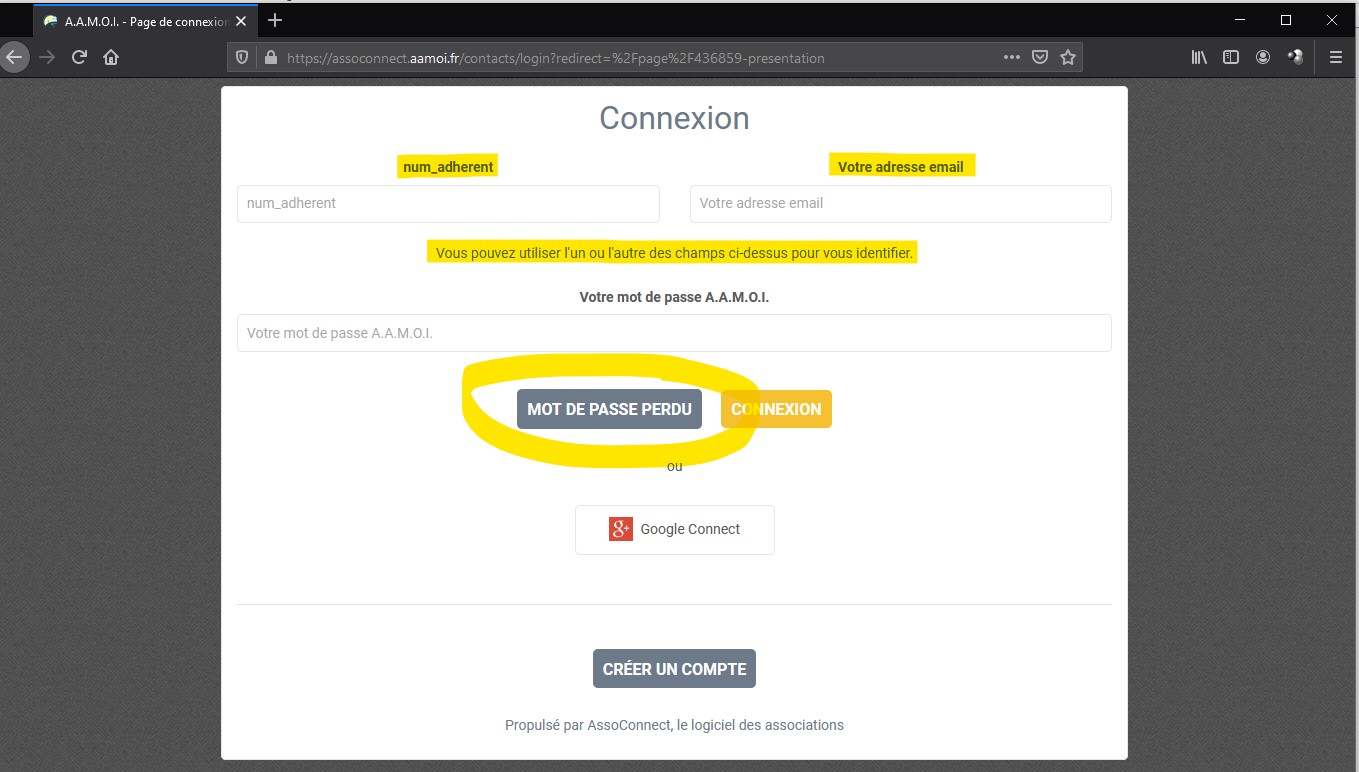
Task: Bookmark this page with the star icon
Action: (1068, 58)
